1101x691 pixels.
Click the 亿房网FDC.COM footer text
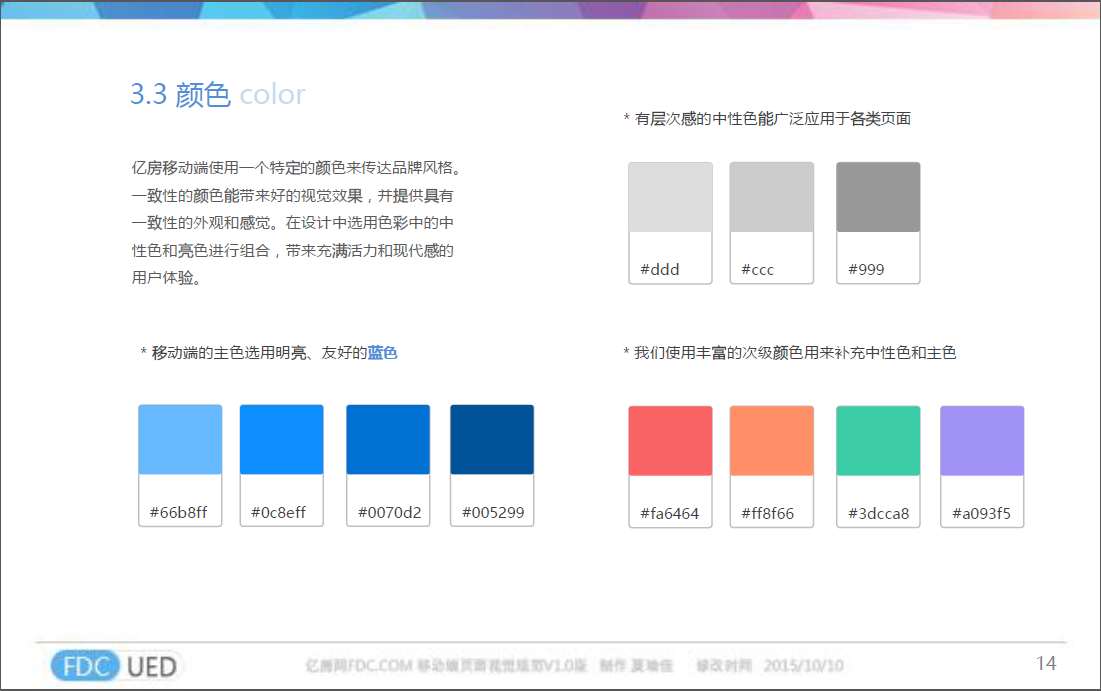pos(358,666)
